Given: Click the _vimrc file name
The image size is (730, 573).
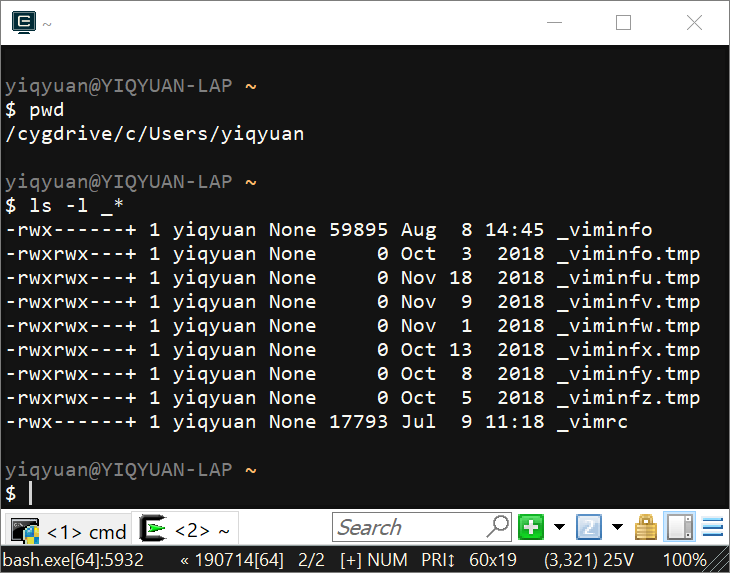Looking at the screenshot, I should tap(592, 422).
